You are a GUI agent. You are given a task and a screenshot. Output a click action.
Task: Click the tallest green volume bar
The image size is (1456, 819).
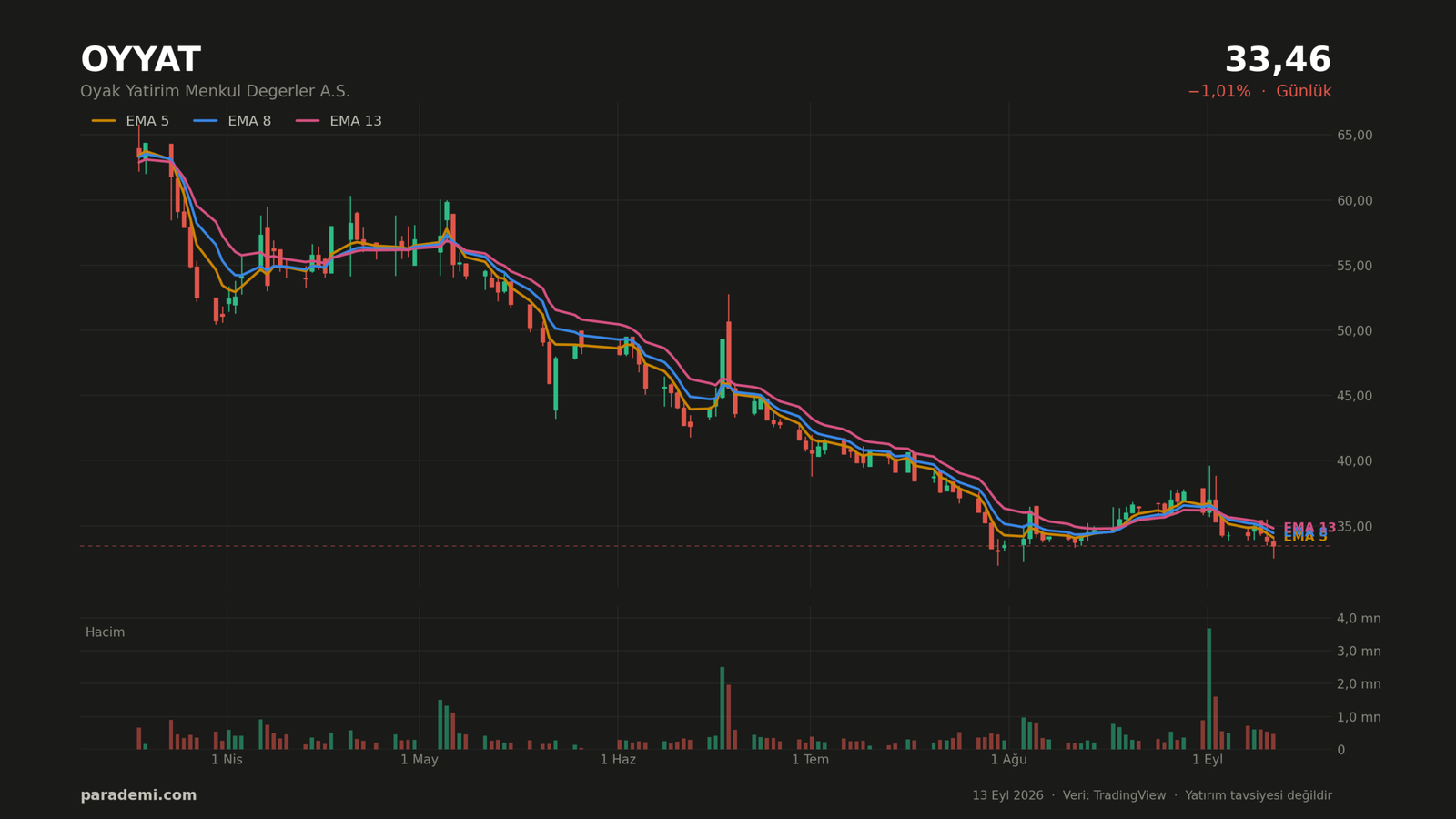[x=1208, y=689]
